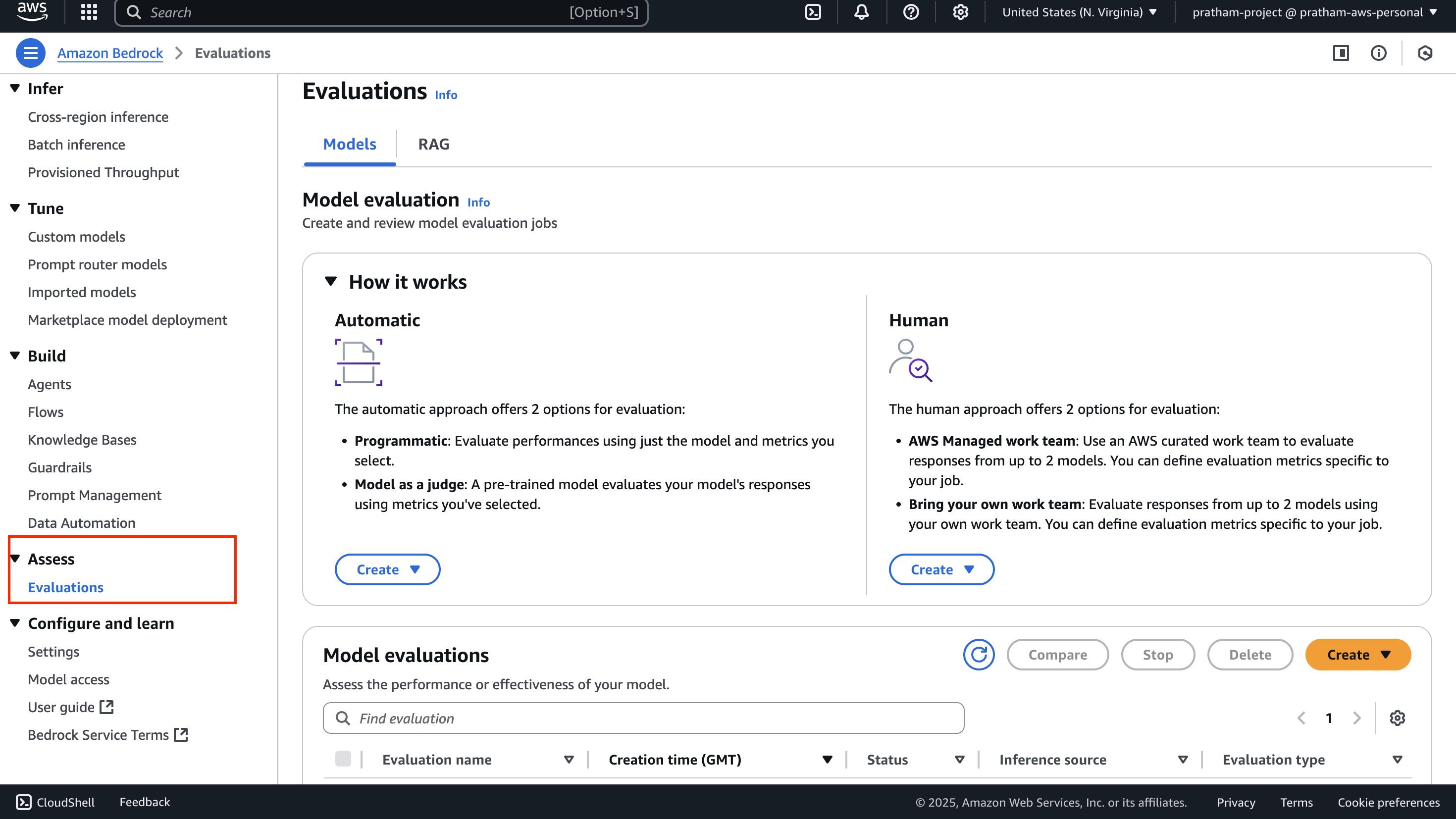
Task: Collapse the Build navigation section
Action: [x=15, y=356]
